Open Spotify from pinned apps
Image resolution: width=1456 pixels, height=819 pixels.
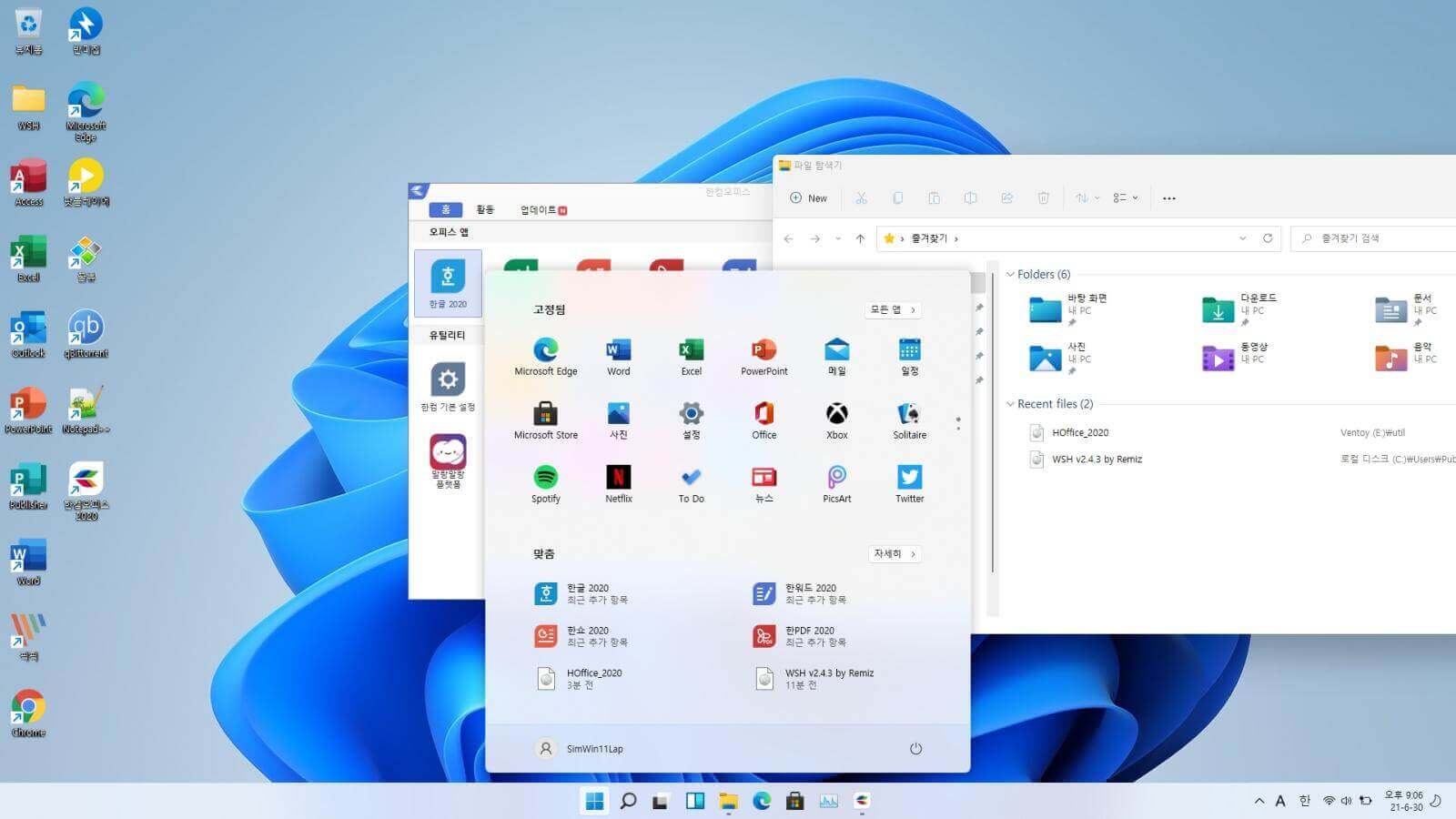pos(545,484)
